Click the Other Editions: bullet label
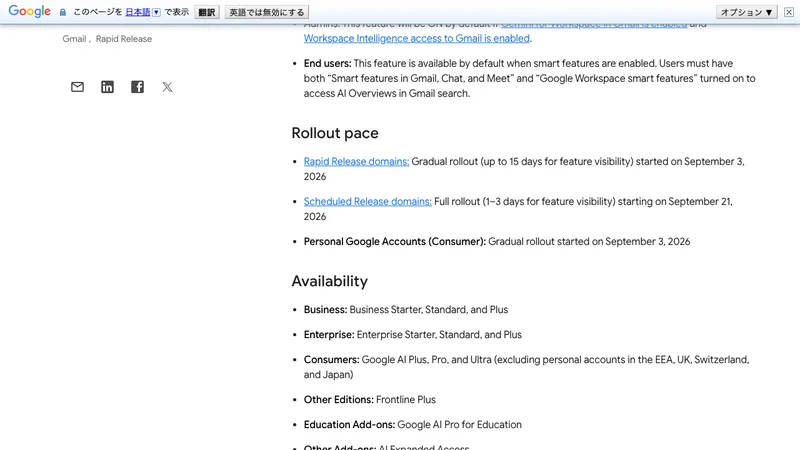The height and width of the screenshot is (450, 800). (338, 399)
